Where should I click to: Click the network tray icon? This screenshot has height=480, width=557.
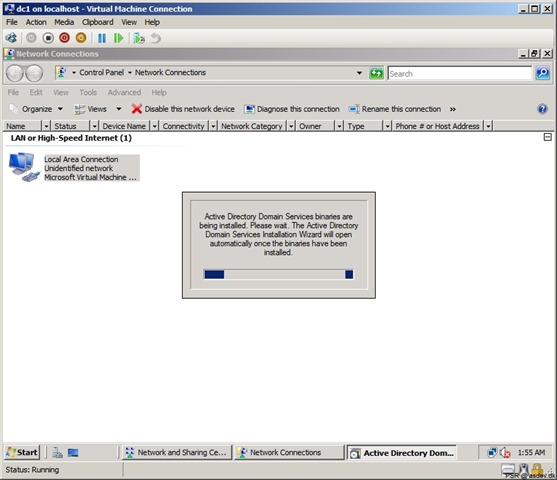coord(492,452)
